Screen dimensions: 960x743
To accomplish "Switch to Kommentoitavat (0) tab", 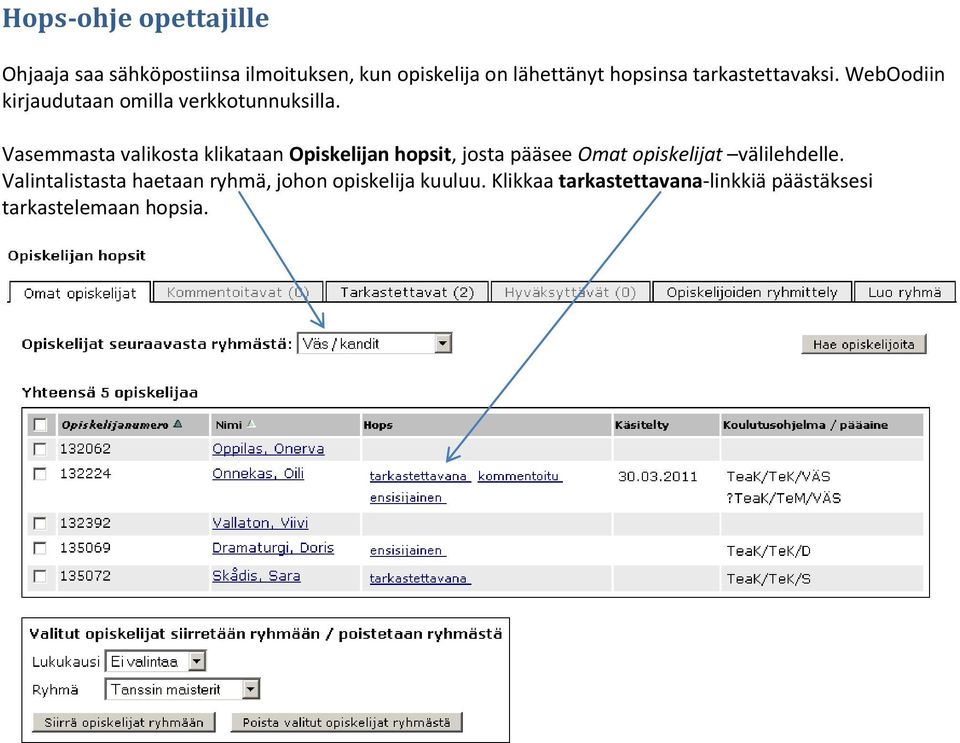I will click(x=238, y=293).
